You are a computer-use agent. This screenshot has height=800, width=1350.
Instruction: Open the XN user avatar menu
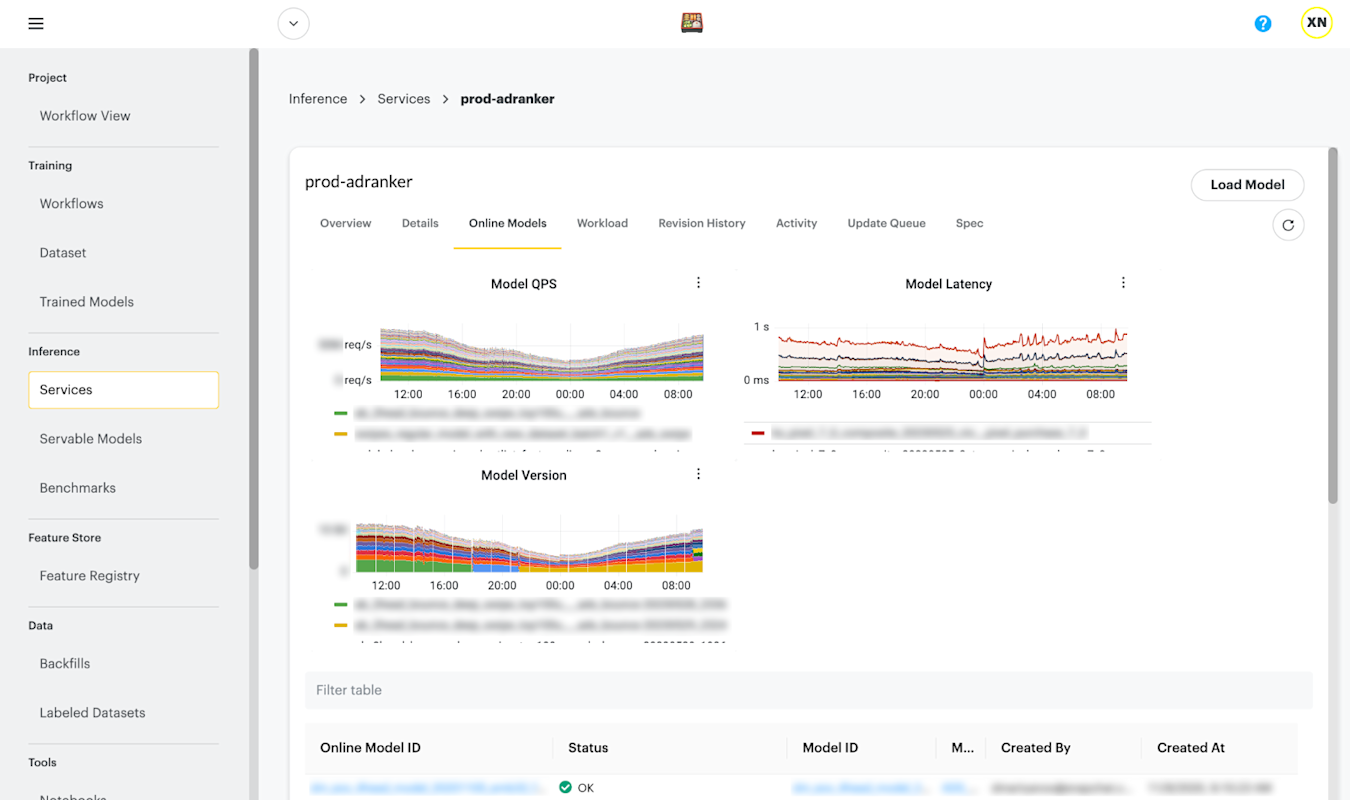[1317, 22]
